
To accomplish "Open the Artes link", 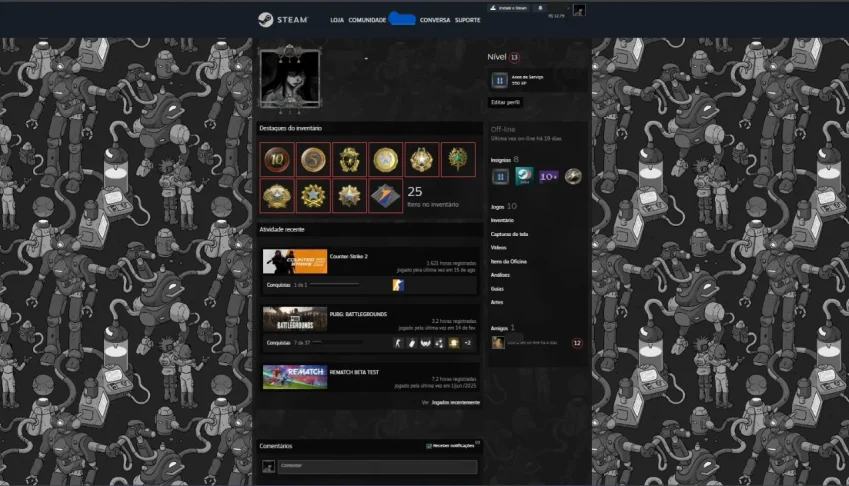I will pyautogui.click(x=497, y=302).
